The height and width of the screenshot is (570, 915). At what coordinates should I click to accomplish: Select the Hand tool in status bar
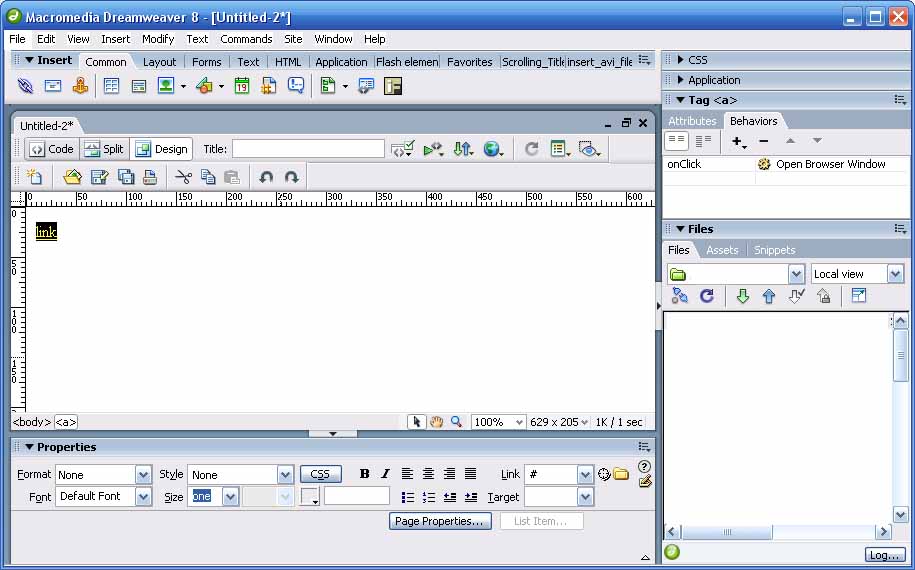coord(436,422)
